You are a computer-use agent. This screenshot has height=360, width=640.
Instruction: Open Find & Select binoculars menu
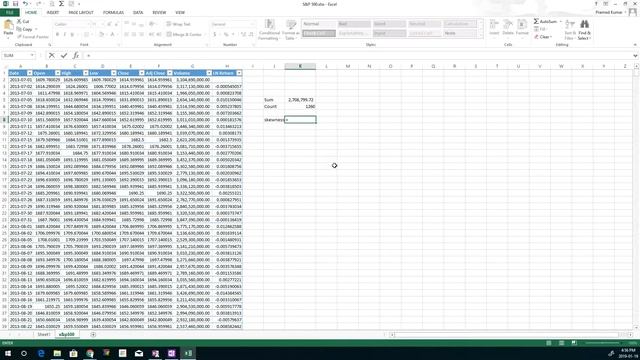click(584, 30)
